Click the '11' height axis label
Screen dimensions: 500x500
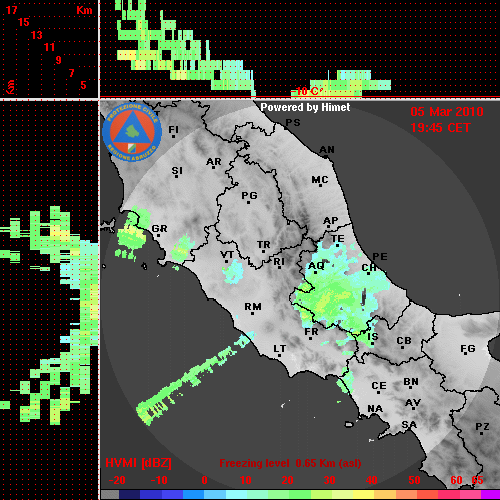click(x=49, y=47)
